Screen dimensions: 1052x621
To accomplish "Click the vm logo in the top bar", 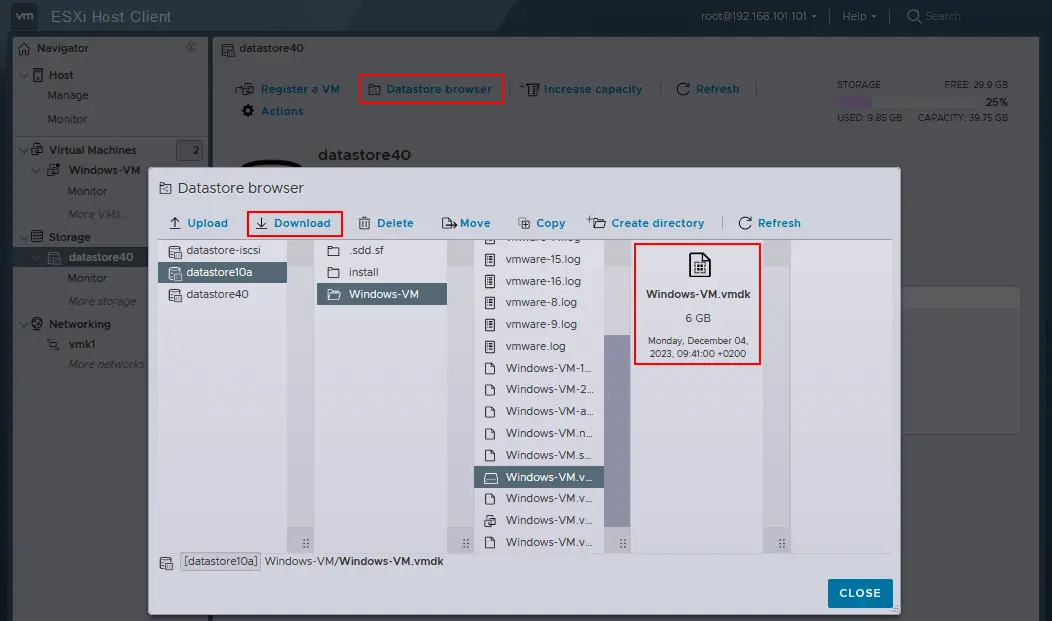I will (25, 16).
